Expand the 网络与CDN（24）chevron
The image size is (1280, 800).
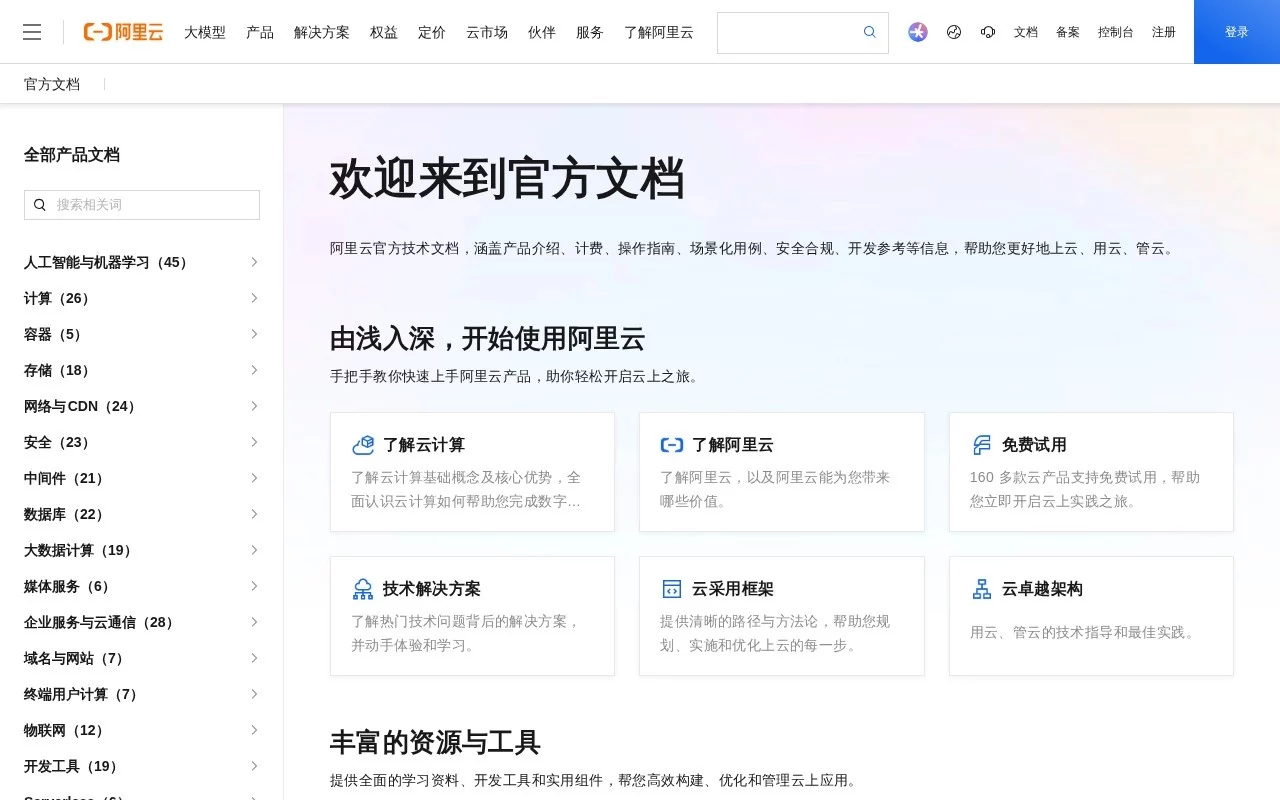pyautogui.click(x=254, y=406)
